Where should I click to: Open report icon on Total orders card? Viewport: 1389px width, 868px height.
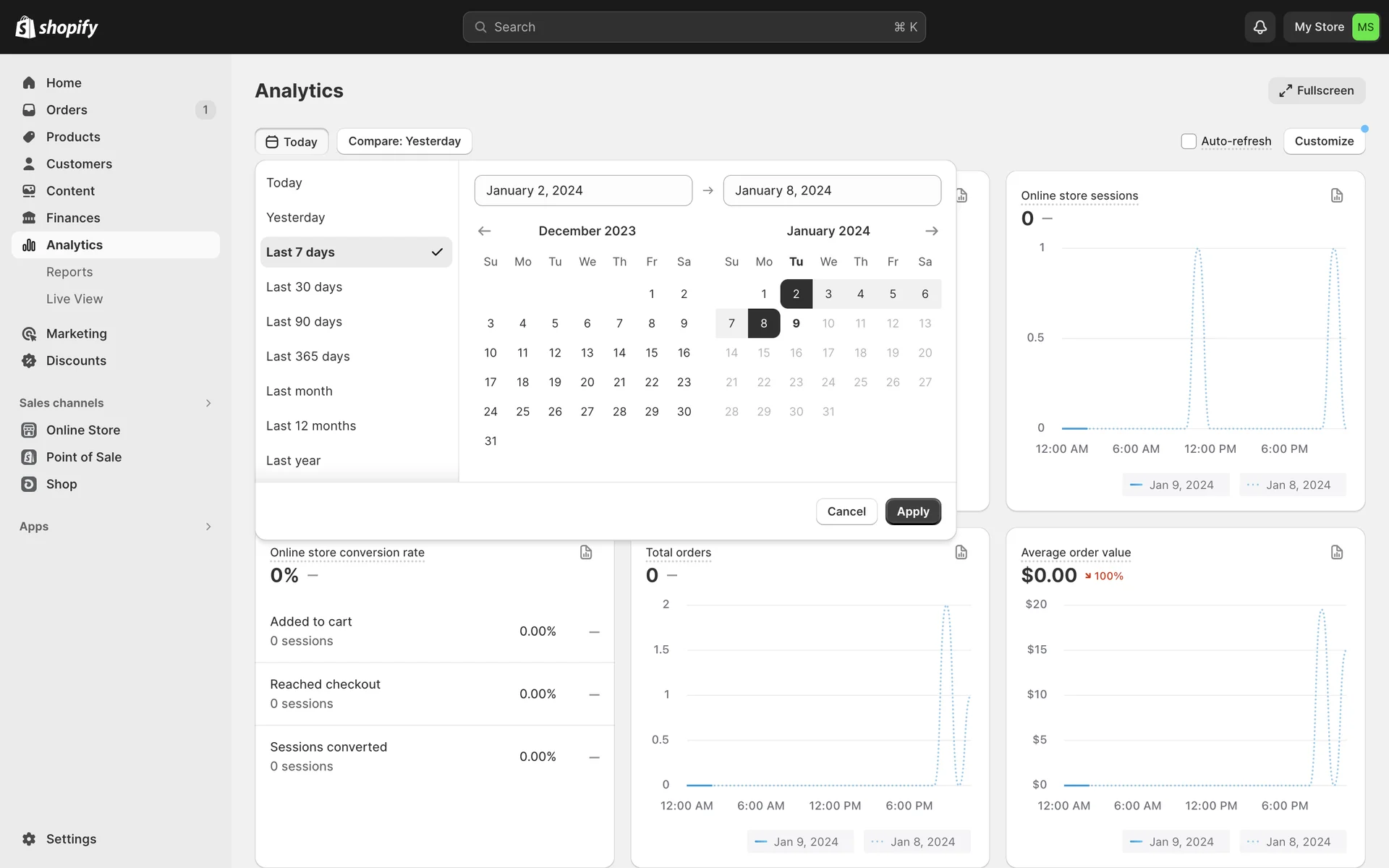coord(961,553)
